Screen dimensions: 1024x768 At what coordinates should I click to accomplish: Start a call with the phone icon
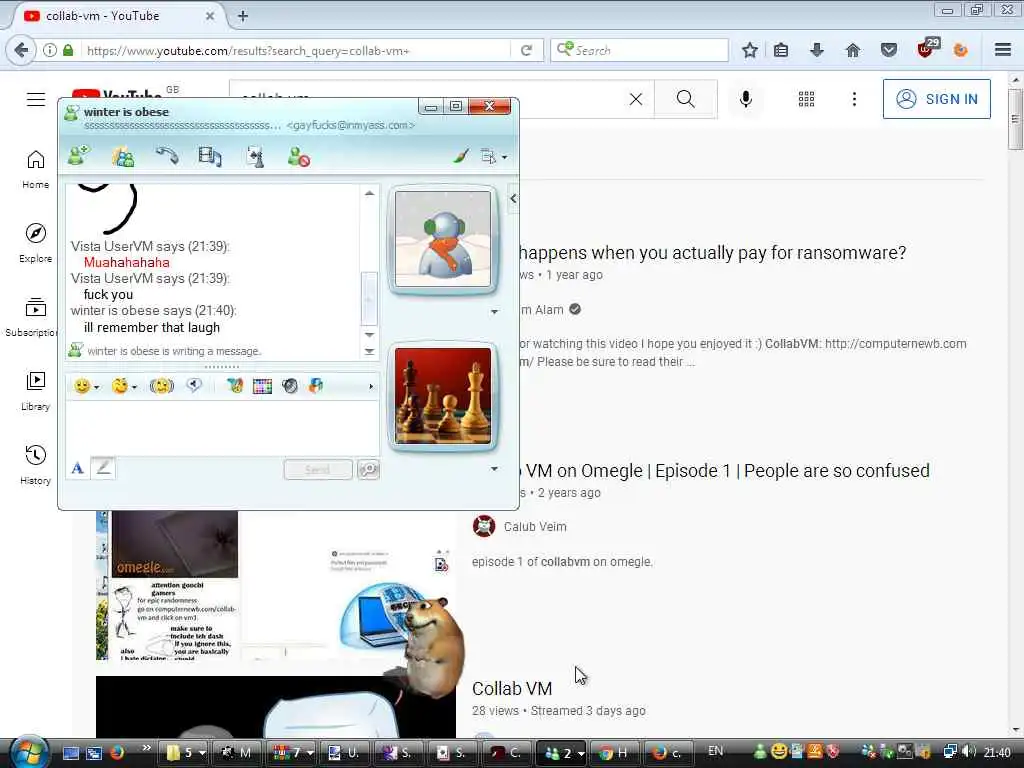click(167, 156)
